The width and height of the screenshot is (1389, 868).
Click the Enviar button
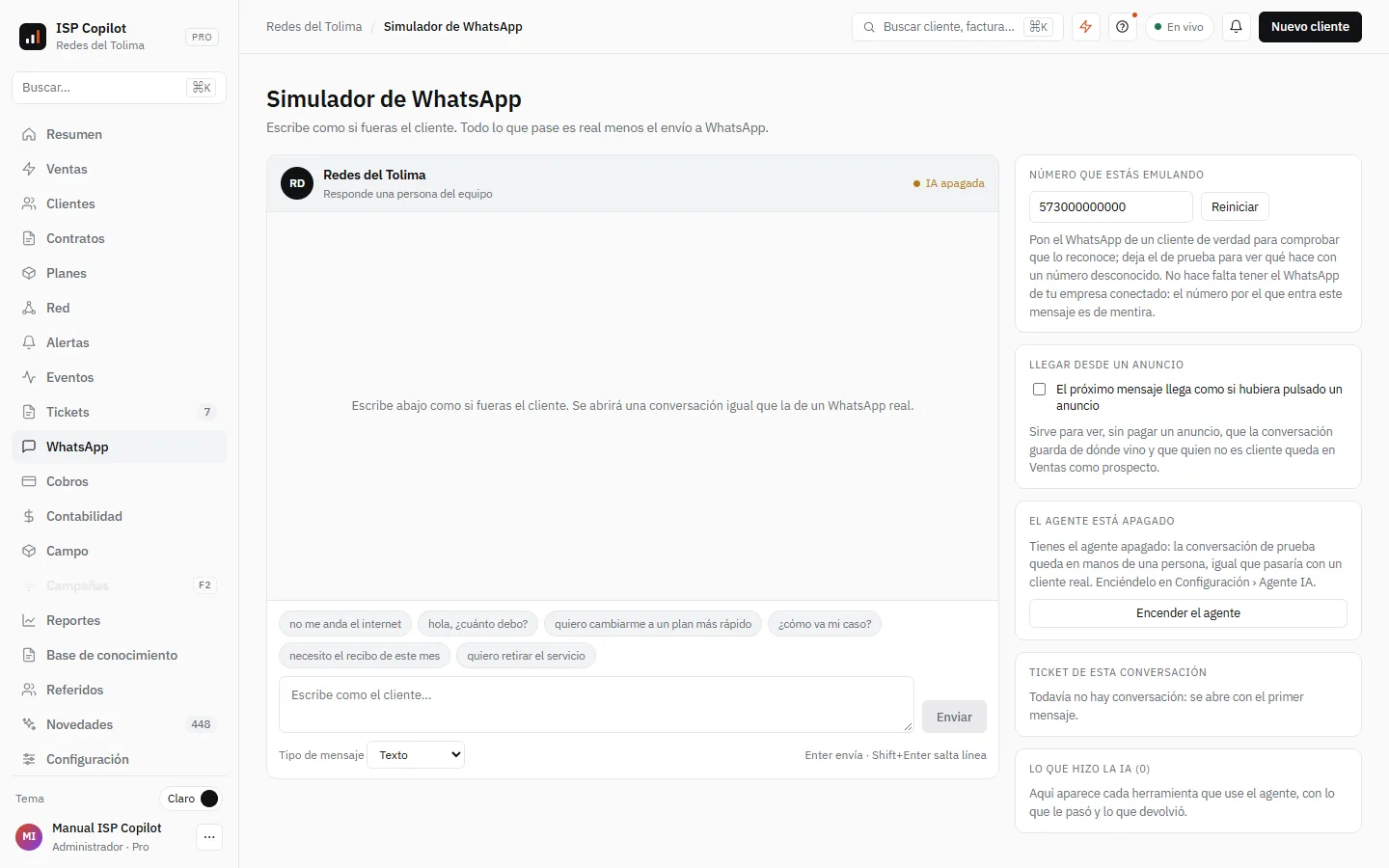(954, 717)
